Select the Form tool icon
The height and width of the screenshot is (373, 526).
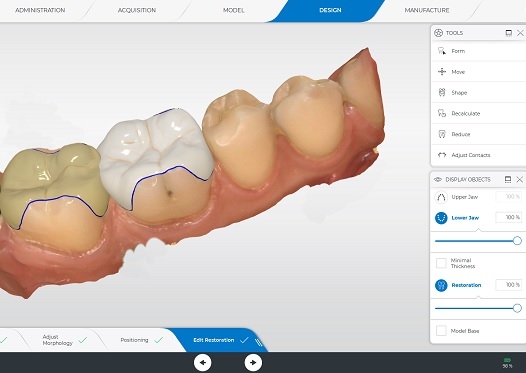click(442, 51)
